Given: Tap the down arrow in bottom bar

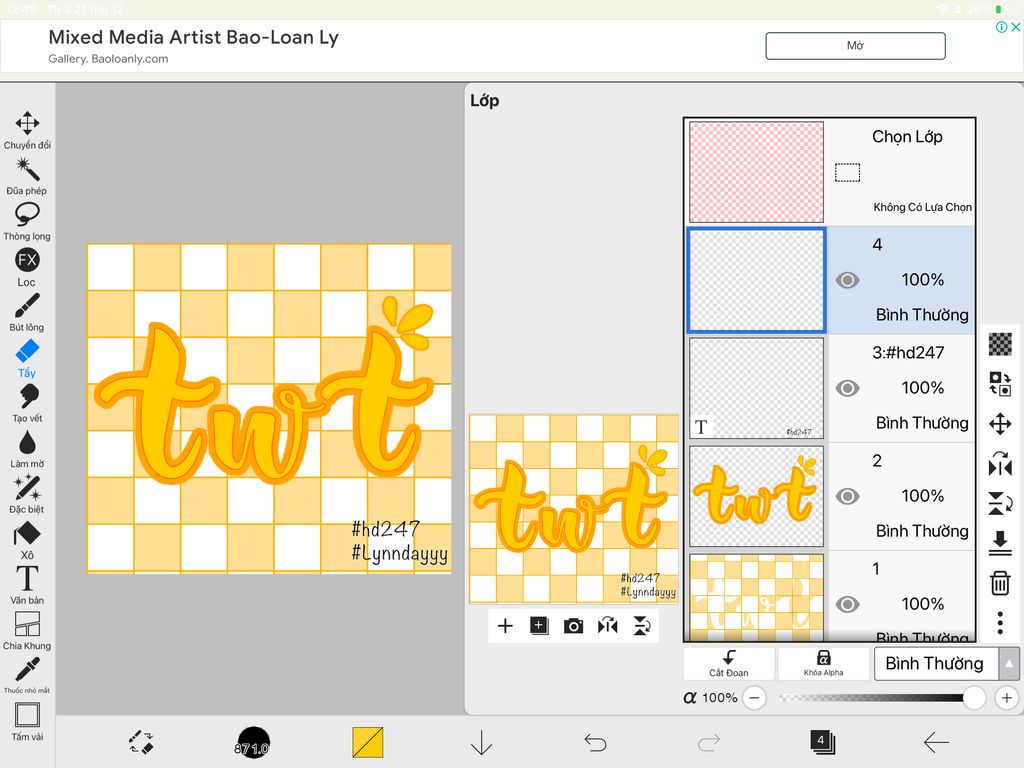Looking at the screenshot, I should pyautogui.click(x=481, y=743).
